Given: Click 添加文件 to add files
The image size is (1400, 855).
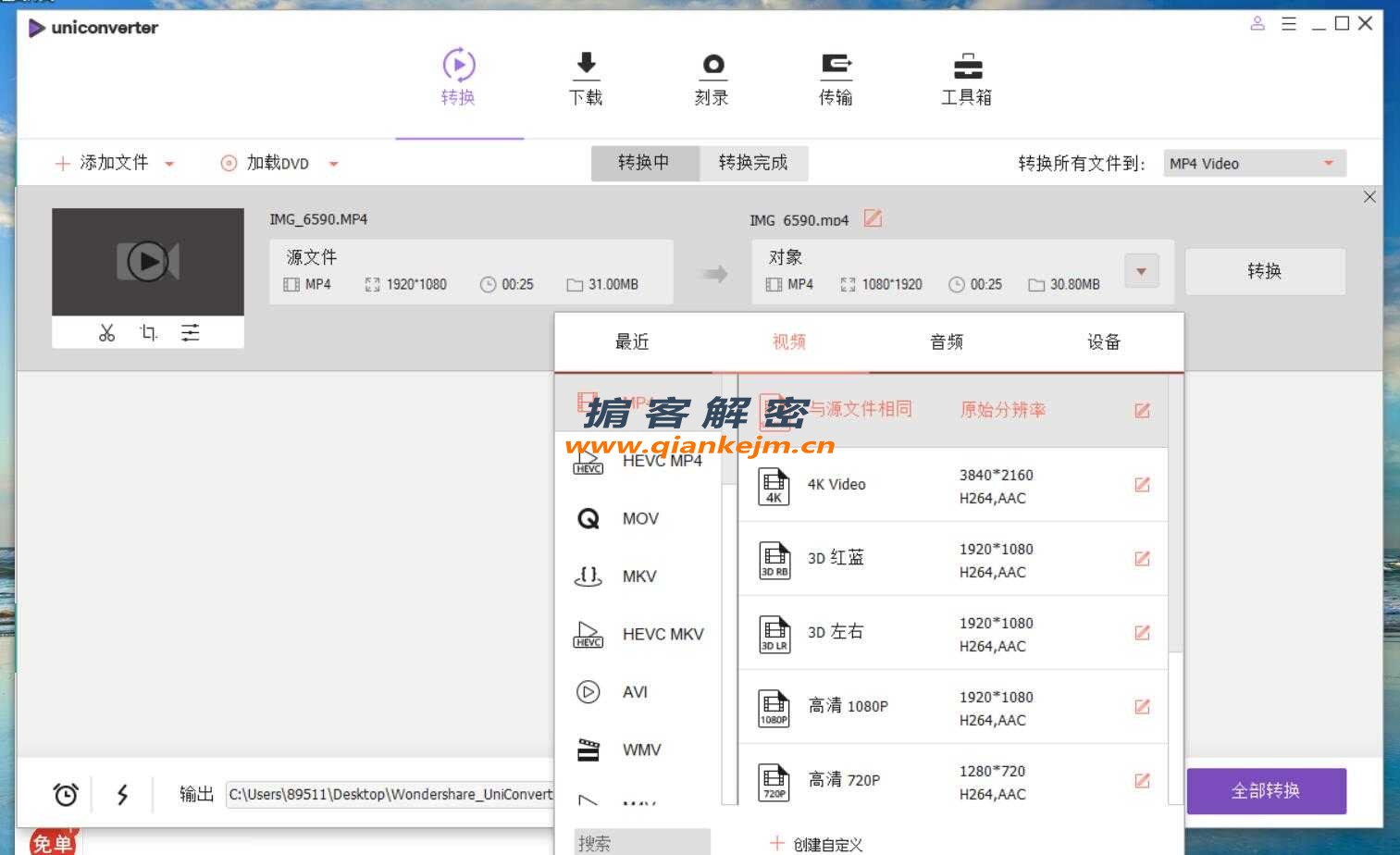Looking at the screenshot, I should click(x=102, y=163).
